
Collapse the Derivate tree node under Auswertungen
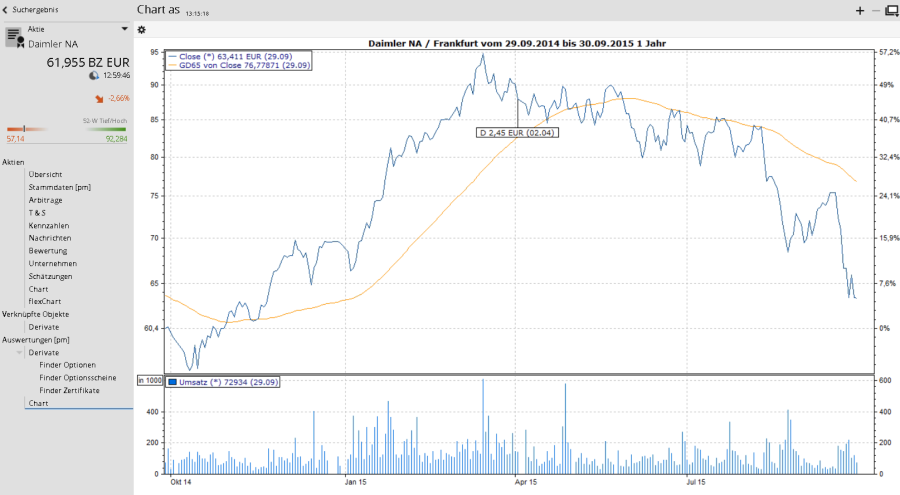[19, 353]
